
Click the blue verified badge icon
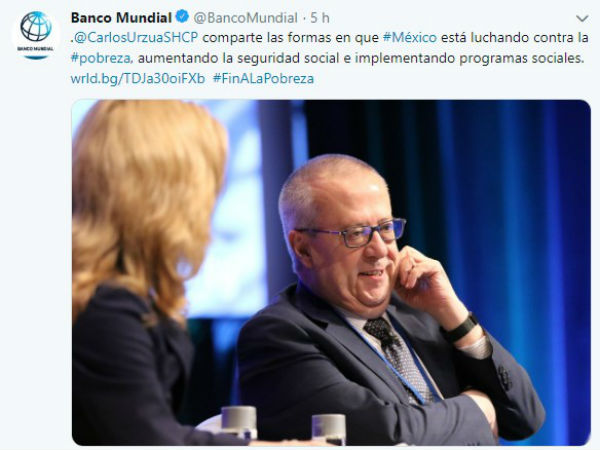[182, 17]
